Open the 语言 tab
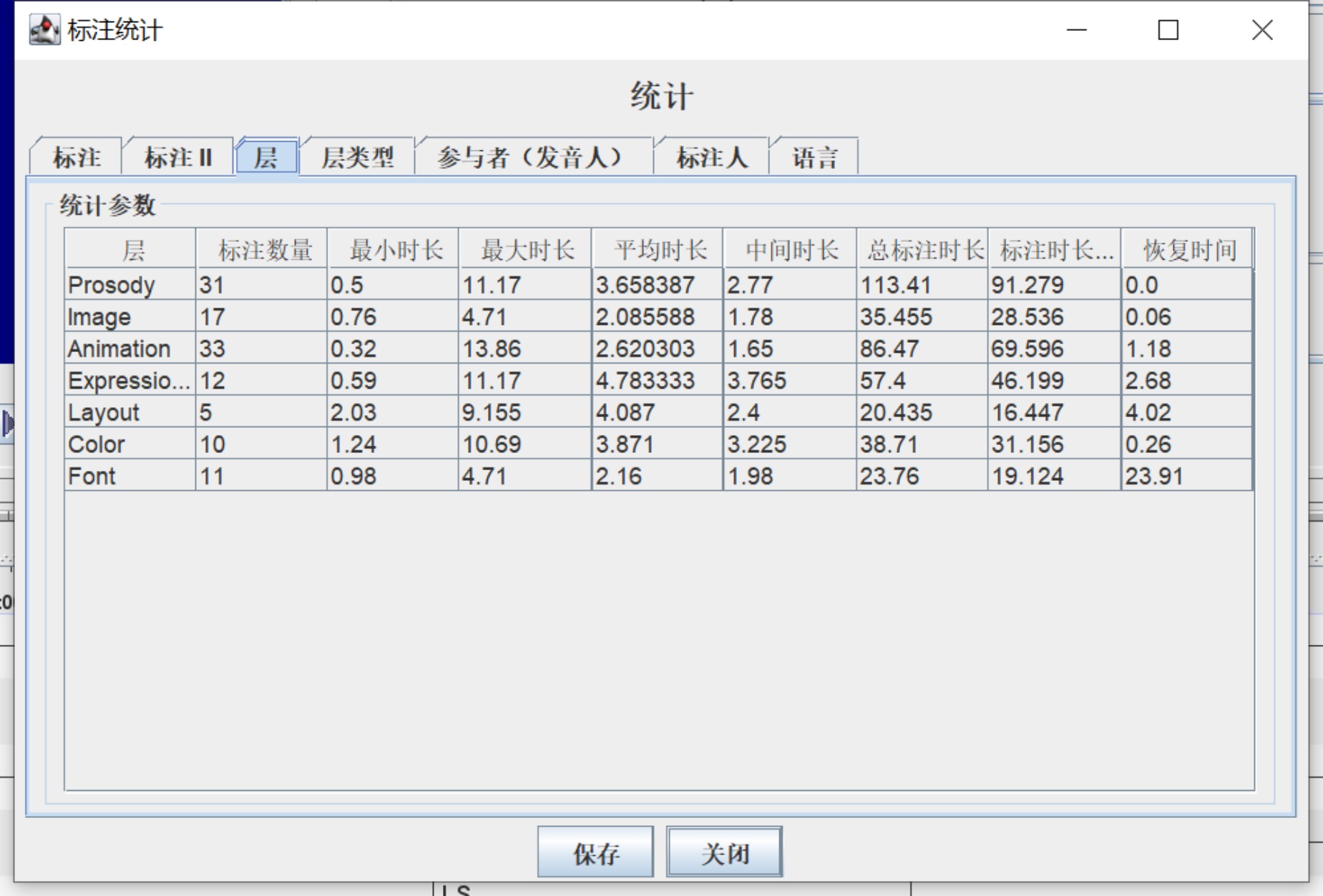Image resolution: width=1323 pixels, height=896 pixels. point(814,157)
